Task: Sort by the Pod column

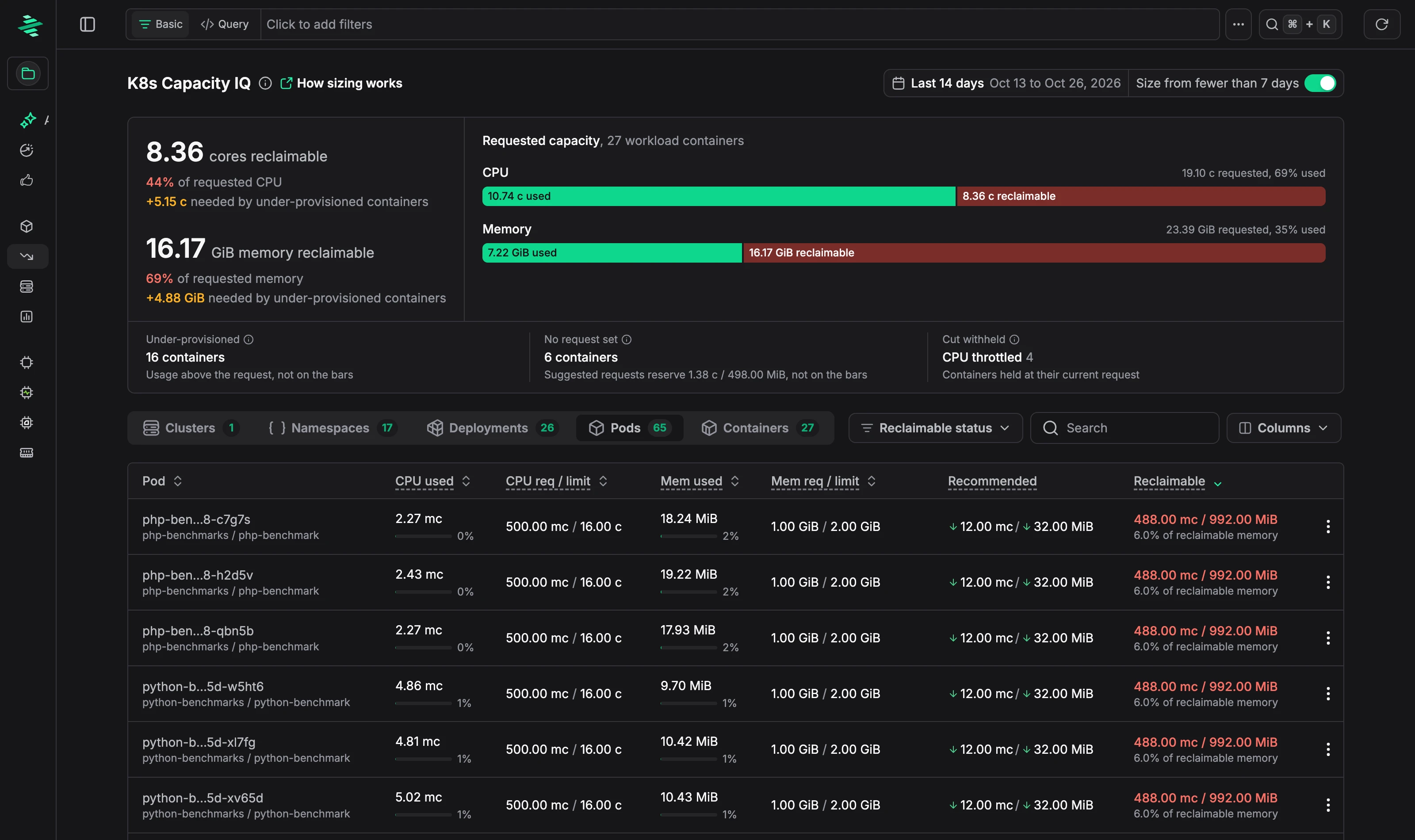Action: point(162,481)
